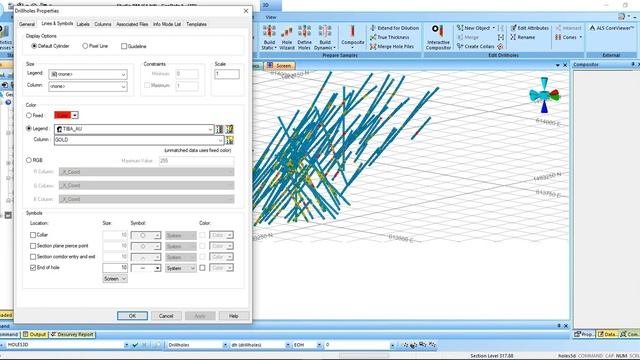The height and width of the screenshot is (360, 640).
Task: Click the End of hole size field
Action: pyautogui.click(x=115, y=268)
